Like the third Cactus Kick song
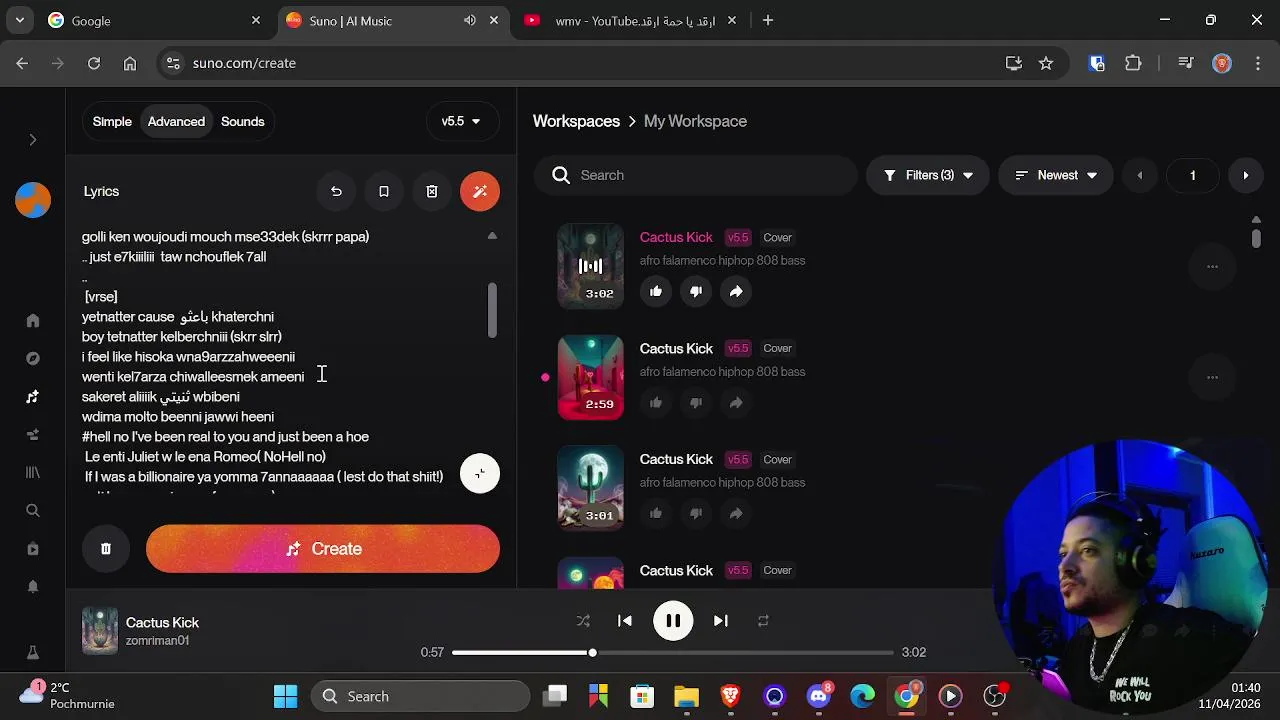This screenshot has height=720, width=1280. (656, 513)
